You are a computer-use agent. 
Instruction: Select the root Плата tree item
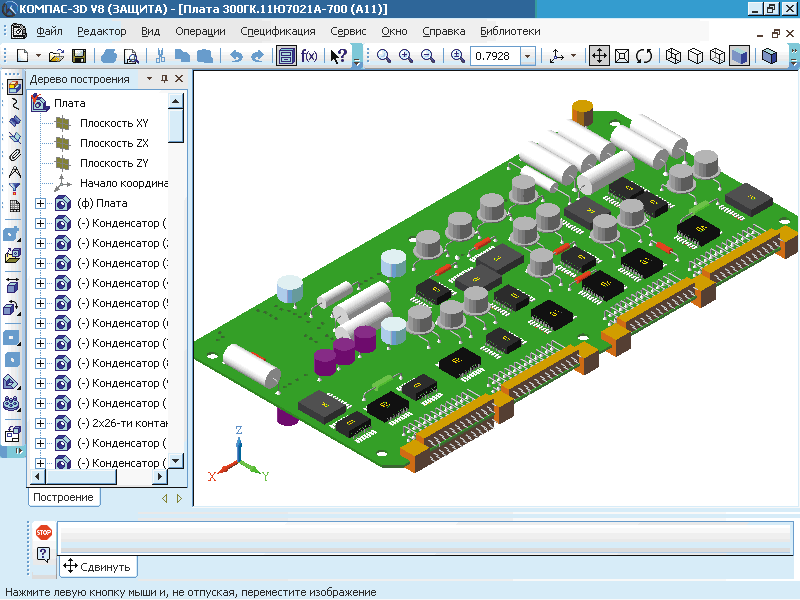69,103
